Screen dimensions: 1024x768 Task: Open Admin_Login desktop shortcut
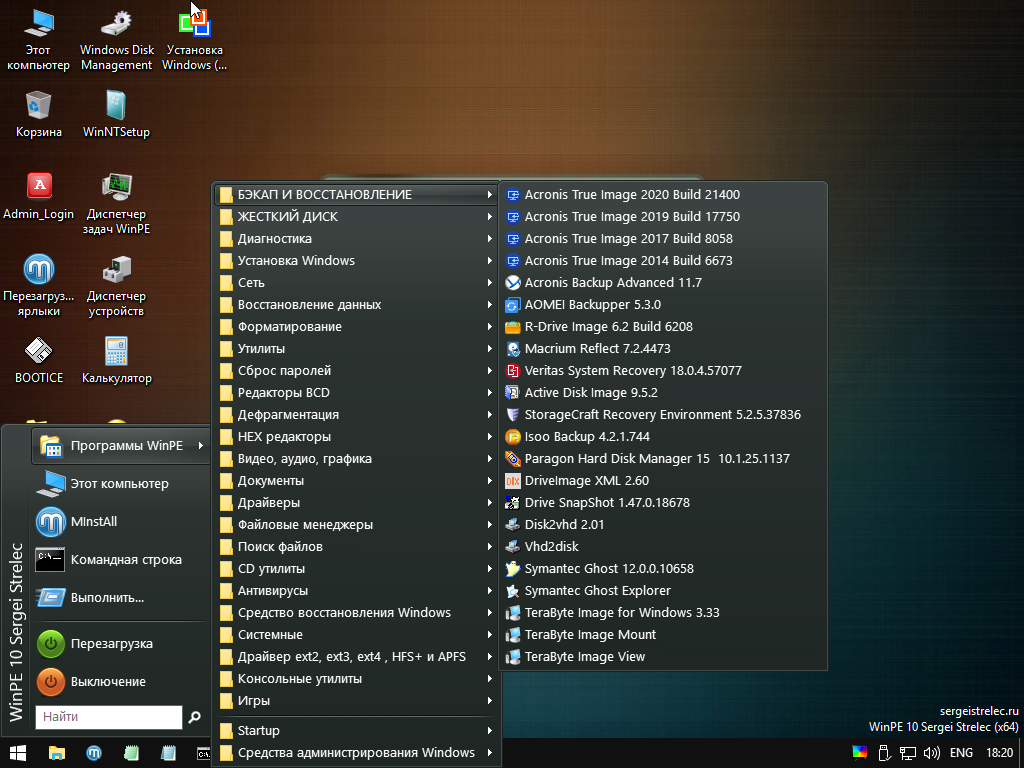[39, 197]
